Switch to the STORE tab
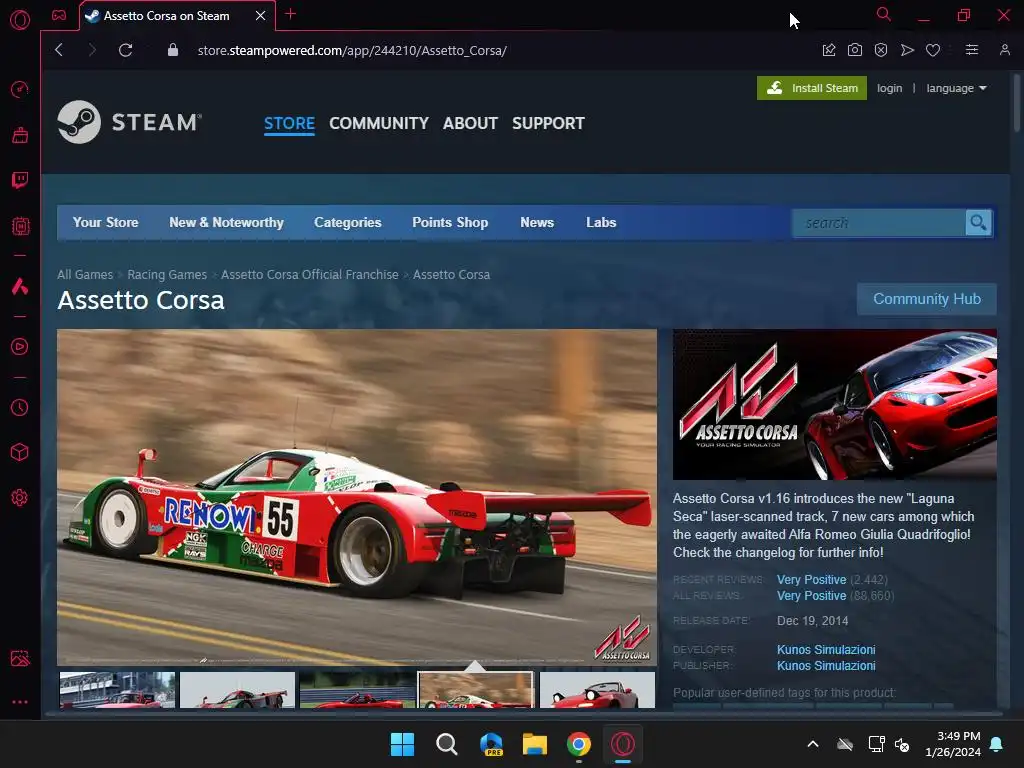Image resolution: width=1024 pixels, height=768 pixels. coord(289,123)
